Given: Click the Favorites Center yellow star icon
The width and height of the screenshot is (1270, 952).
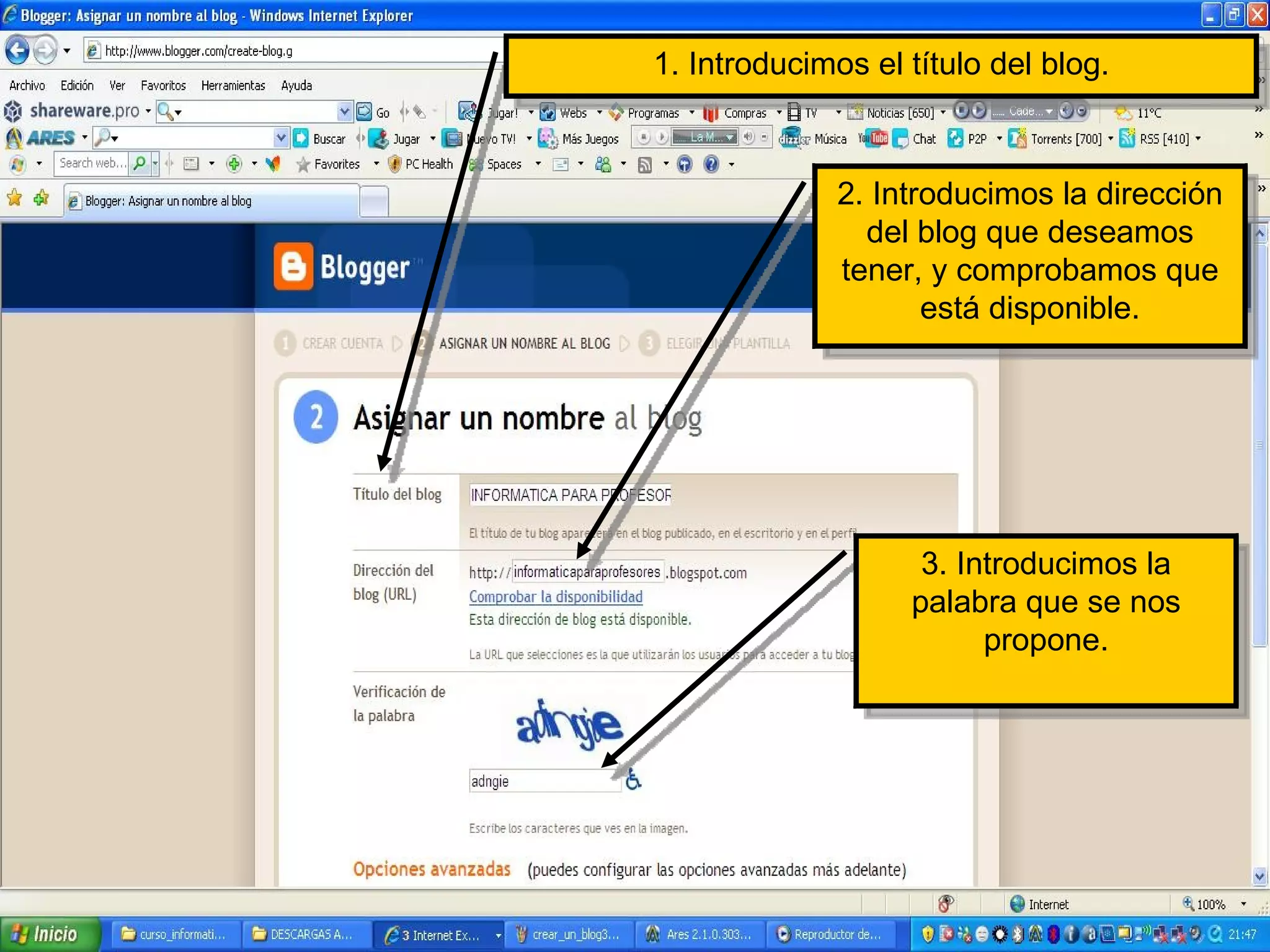Looking at the screenshot, I should coord(14,198).
